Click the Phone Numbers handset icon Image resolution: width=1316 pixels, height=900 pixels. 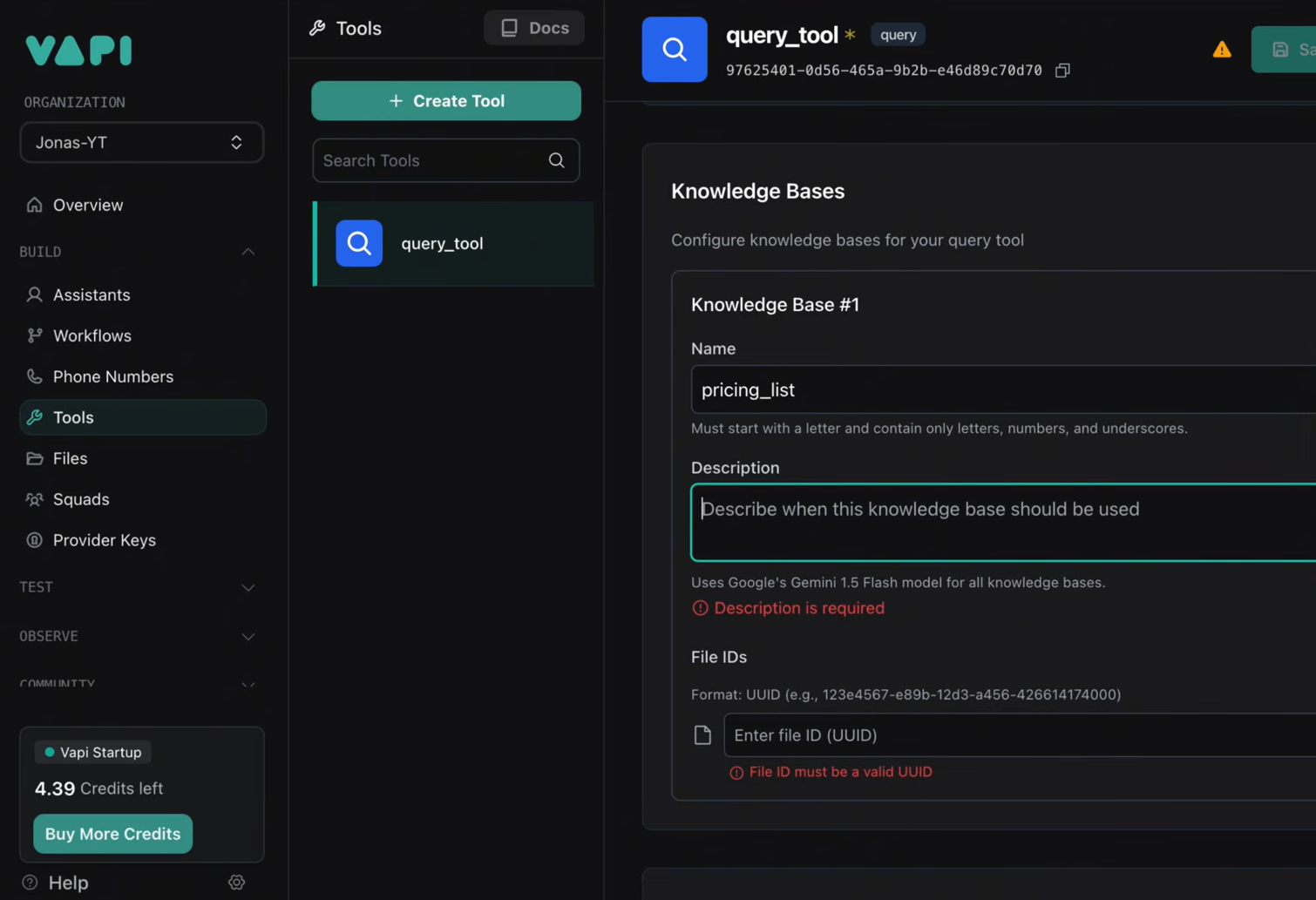pyautogui.click(x=34, y=376)
